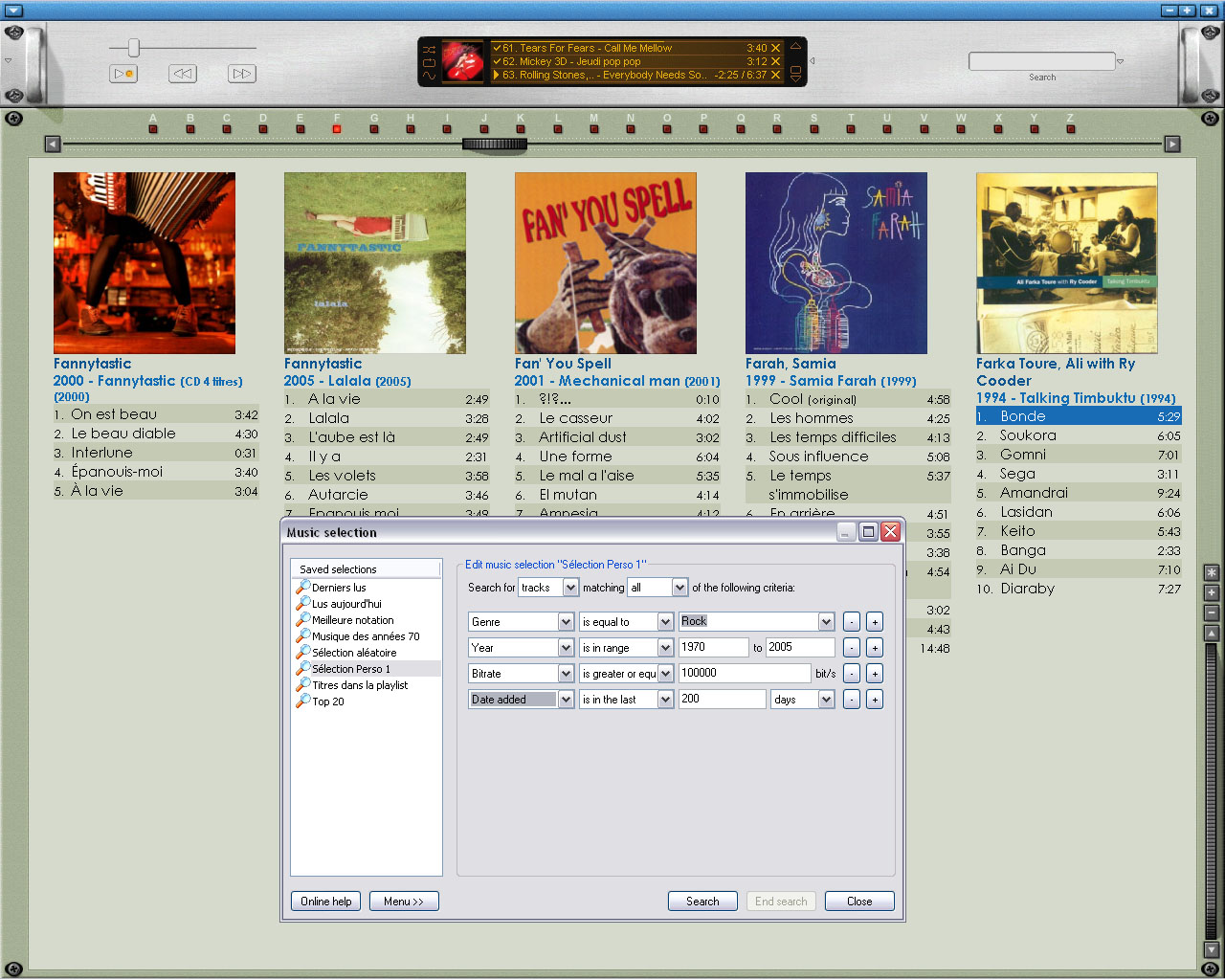The height and width of the screenshot is (980, 1225).
Task: Open the Menu >> button
Action: point(404,902)
